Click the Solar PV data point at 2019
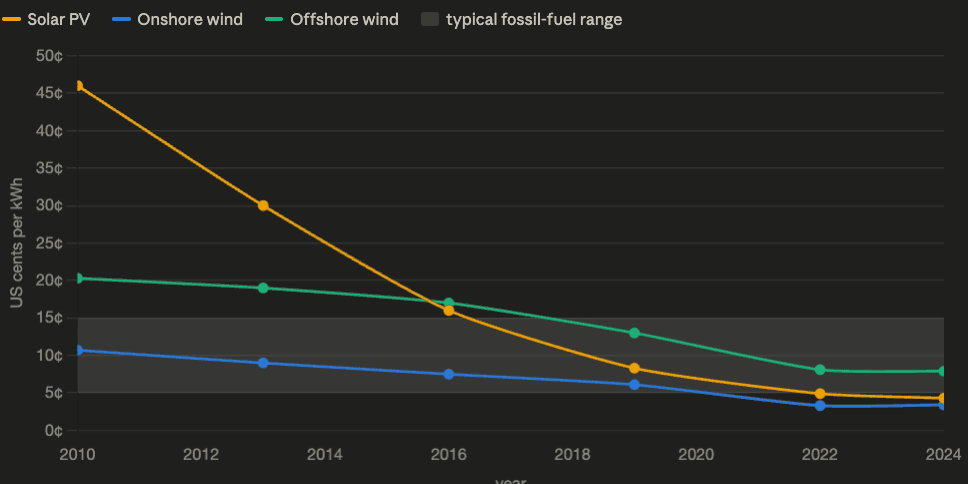968x484 pixels. click(634, 369)
